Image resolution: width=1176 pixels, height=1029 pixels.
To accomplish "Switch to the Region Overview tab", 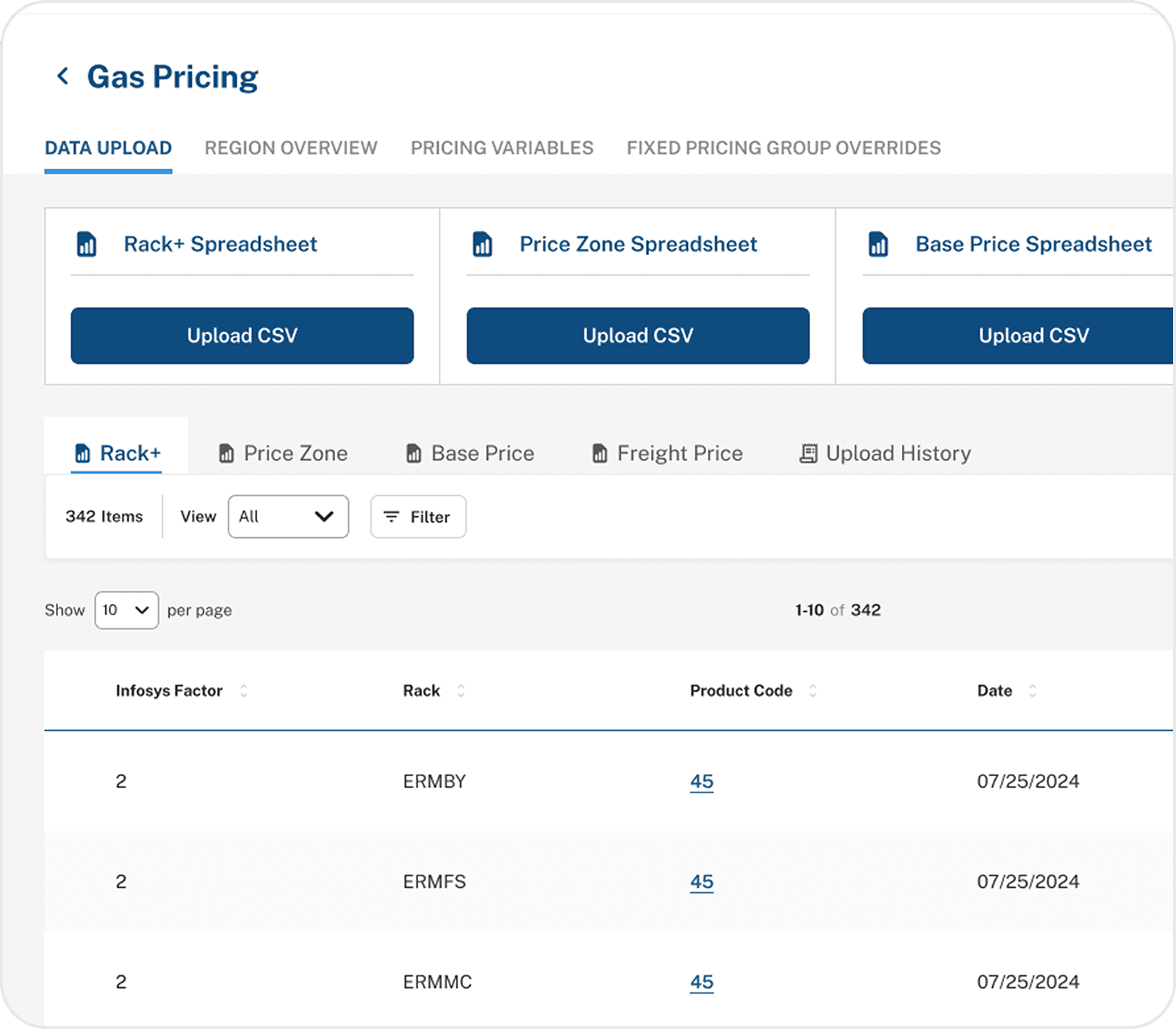I will [291, 148].
